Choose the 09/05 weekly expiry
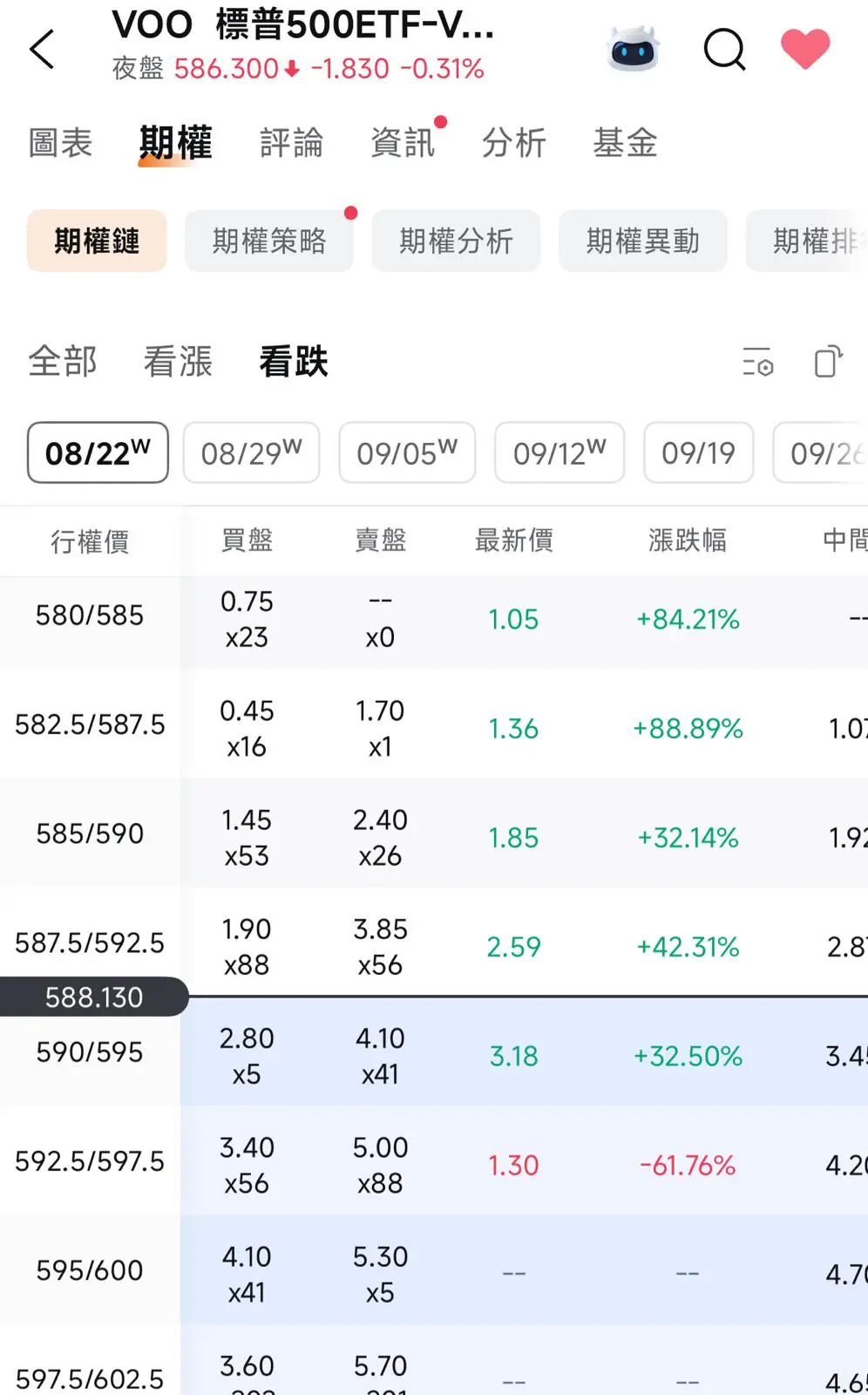868x1395 pixels. point(407,453)
